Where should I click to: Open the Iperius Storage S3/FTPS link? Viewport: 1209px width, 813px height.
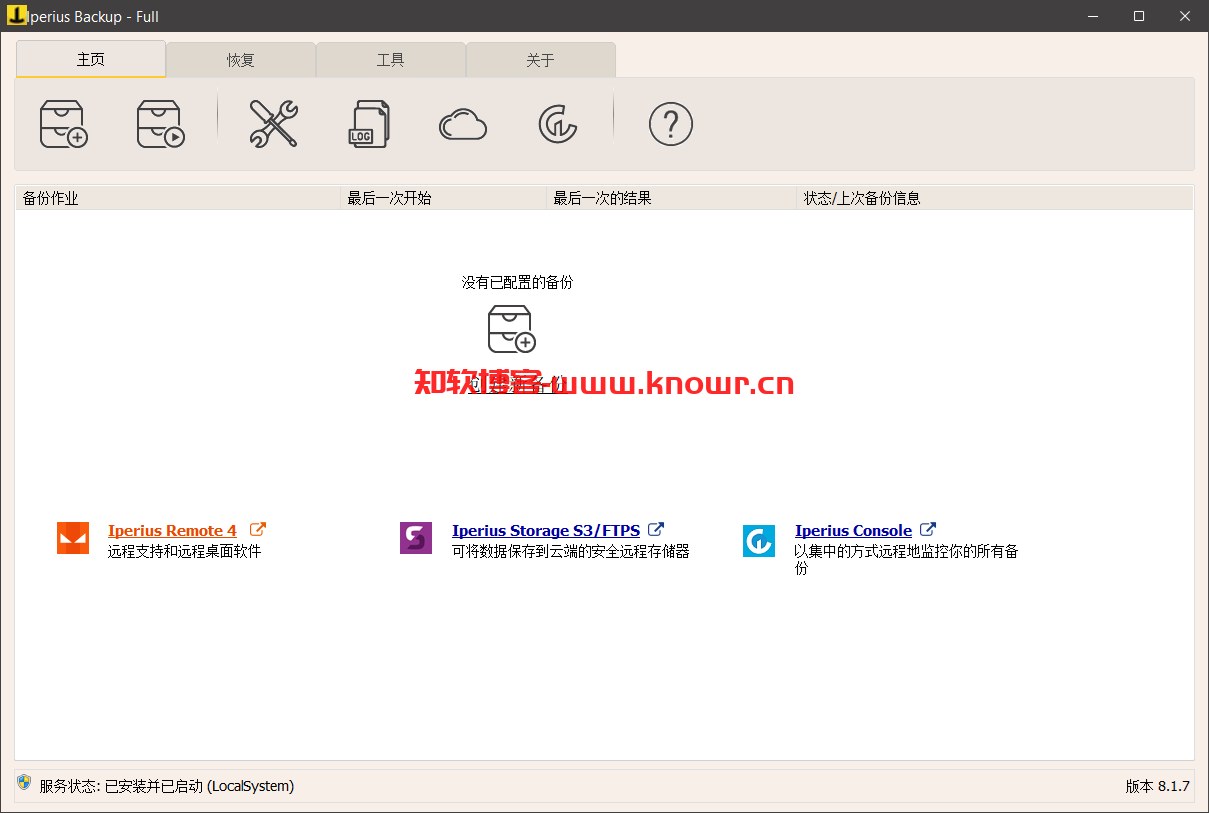coord(546,530)
